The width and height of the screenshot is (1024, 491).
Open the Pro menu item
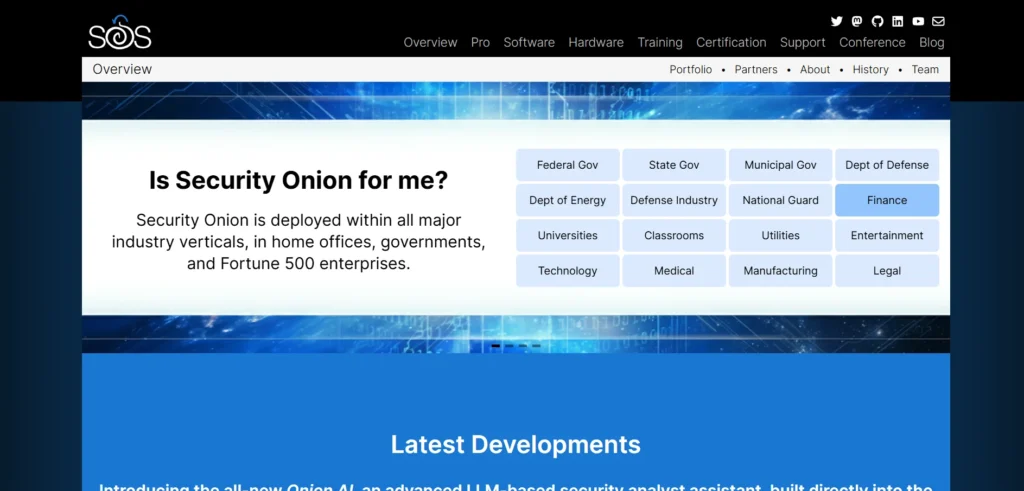pyautogui.click(x=481, y=42)
